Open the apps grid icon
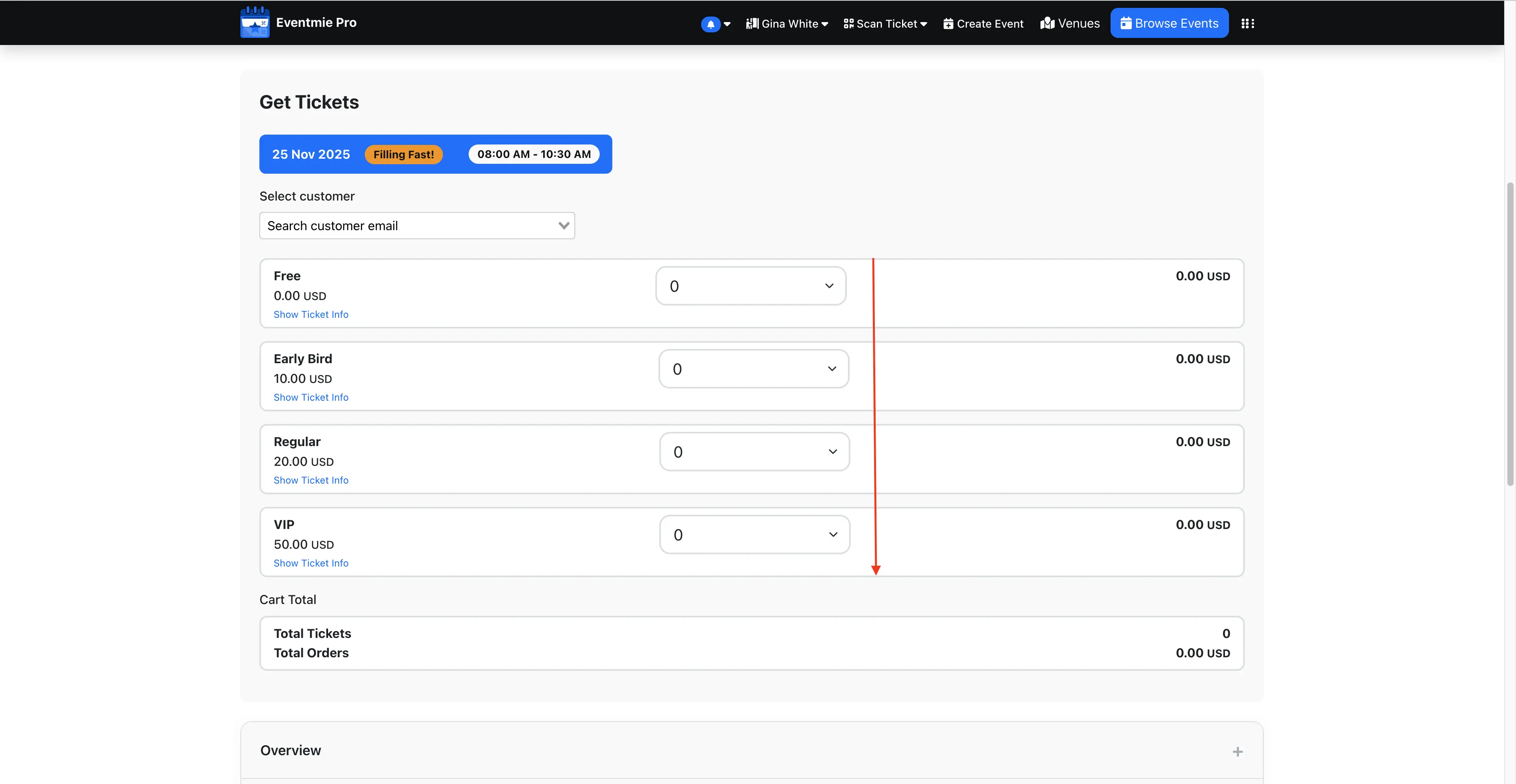Viewport: 1516px width, 784px height. pyautogui.click(x=1248, y=24)
